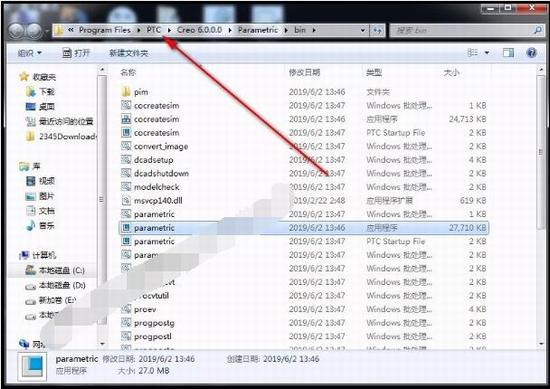The width and height of the screenshot is (550, 389).
Task: Click icon of cocreatesim PTC Startup File
Action: (x=126, y=133)
